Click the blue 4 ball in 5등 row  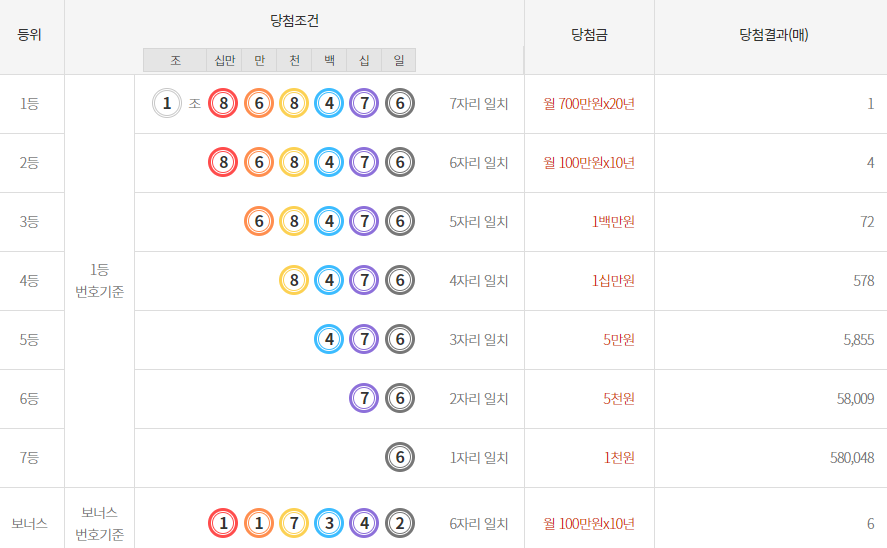[x=329, y=339]
